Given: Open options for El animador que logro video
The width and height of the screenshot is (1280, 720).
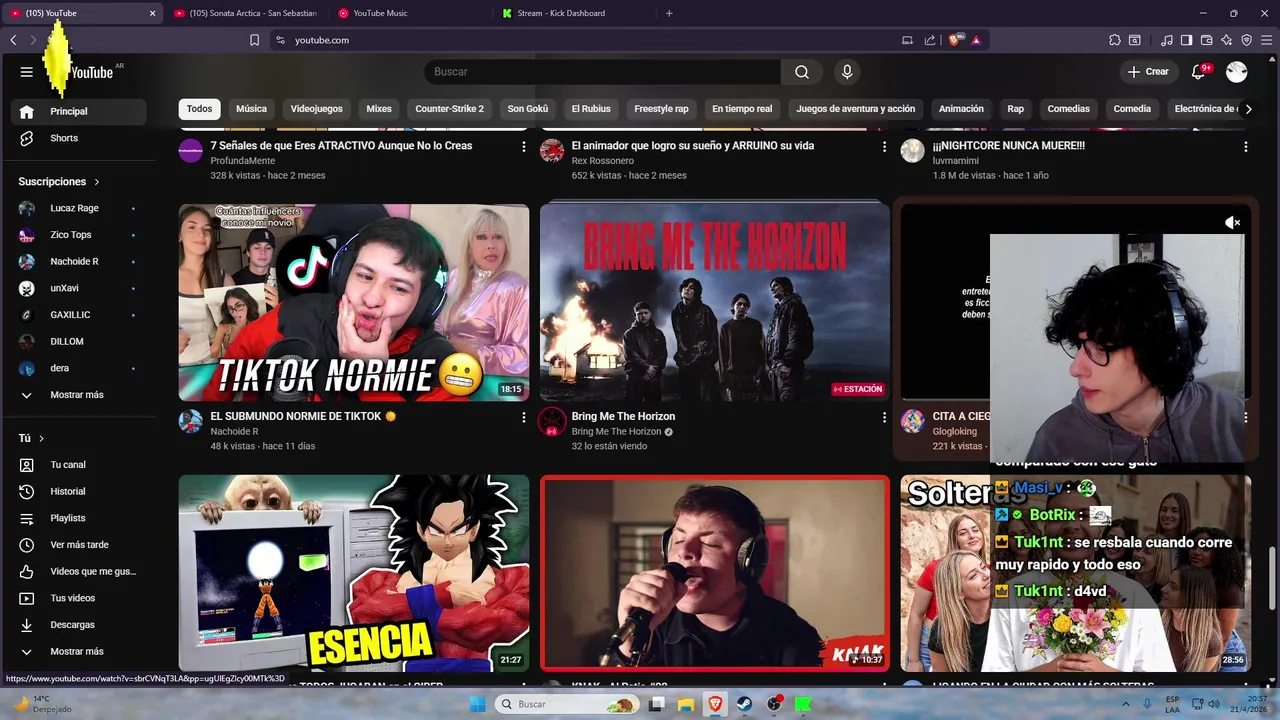Looking at the screenshot, I should tap(884, 147).
